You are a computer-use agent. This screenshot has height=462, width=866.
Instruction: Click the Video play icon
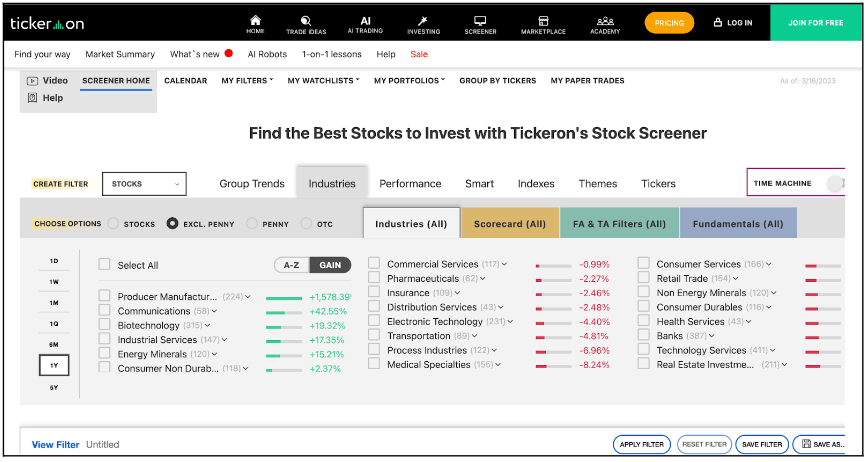pos(32,81)
